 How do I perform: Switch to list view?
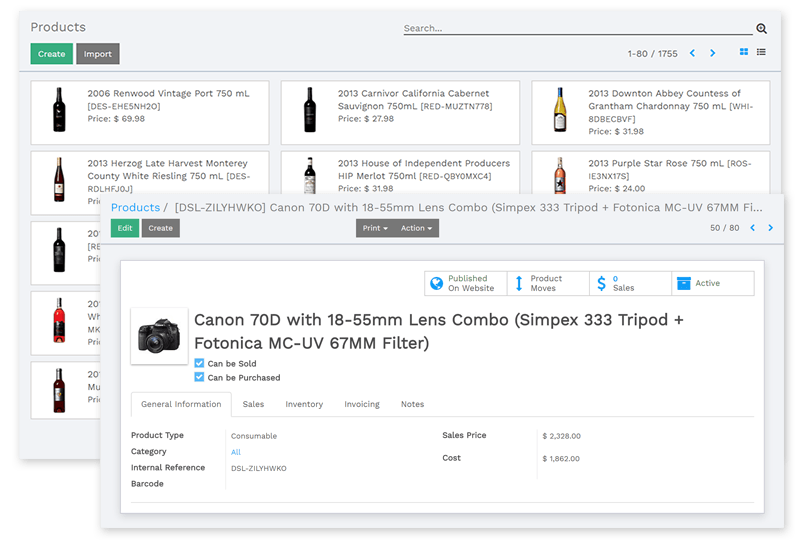point(761,52)
